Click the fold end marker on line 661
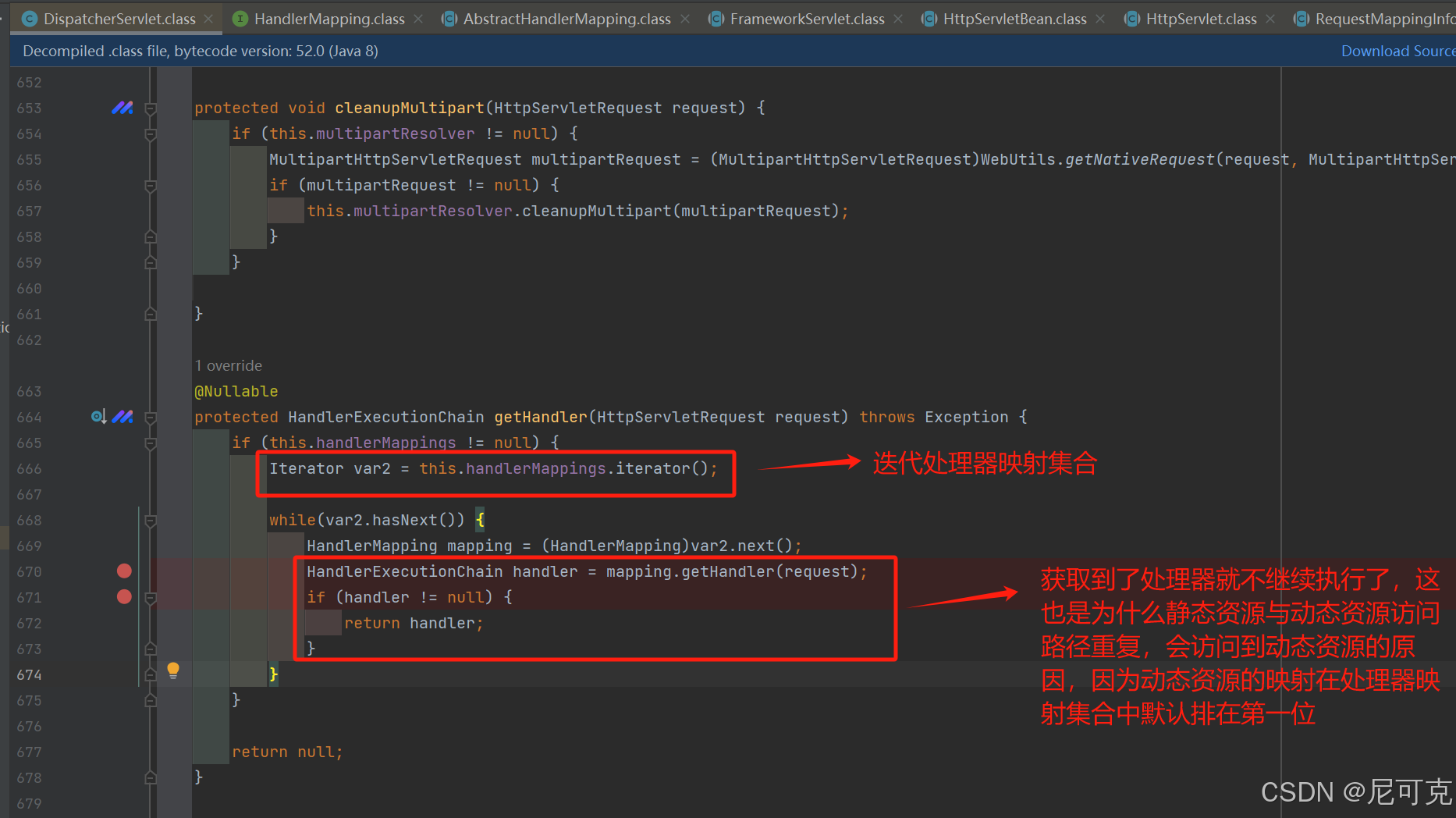The height and width of the screenshot is (818, 1456). (151, 314)
